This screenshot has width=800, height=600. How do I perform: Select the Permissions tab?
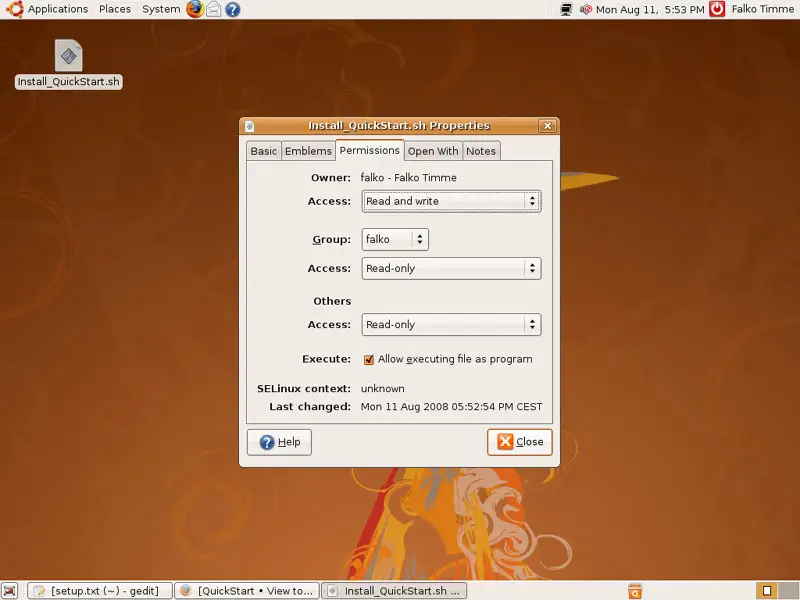tap(369, 150)
